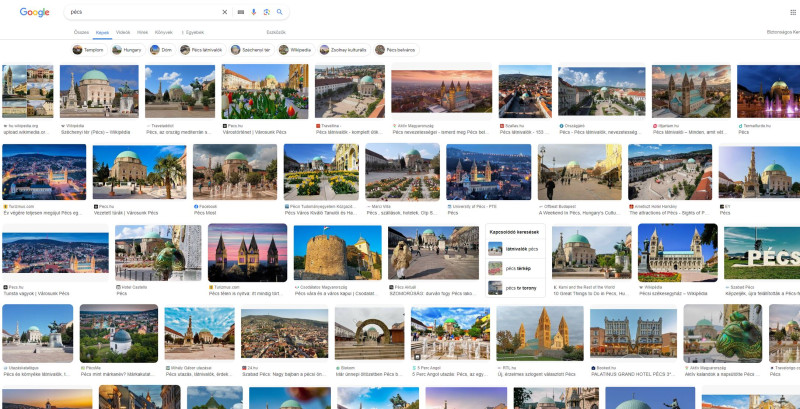Open the University of Pécs - PTE image
Viewport: 800px width, 409px height.
(488, 172)
